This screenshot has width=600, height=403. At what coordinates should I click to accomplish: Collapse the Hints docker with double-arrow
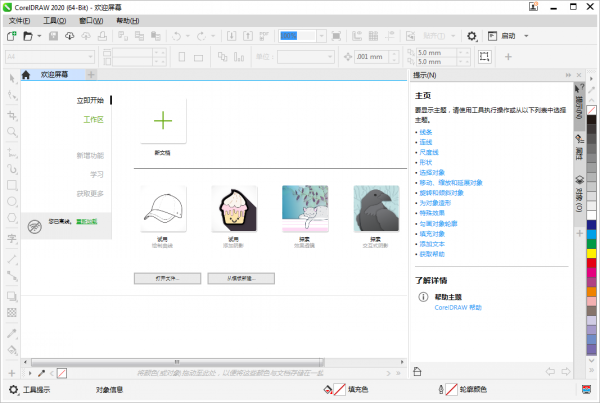(x=568, y=75)
